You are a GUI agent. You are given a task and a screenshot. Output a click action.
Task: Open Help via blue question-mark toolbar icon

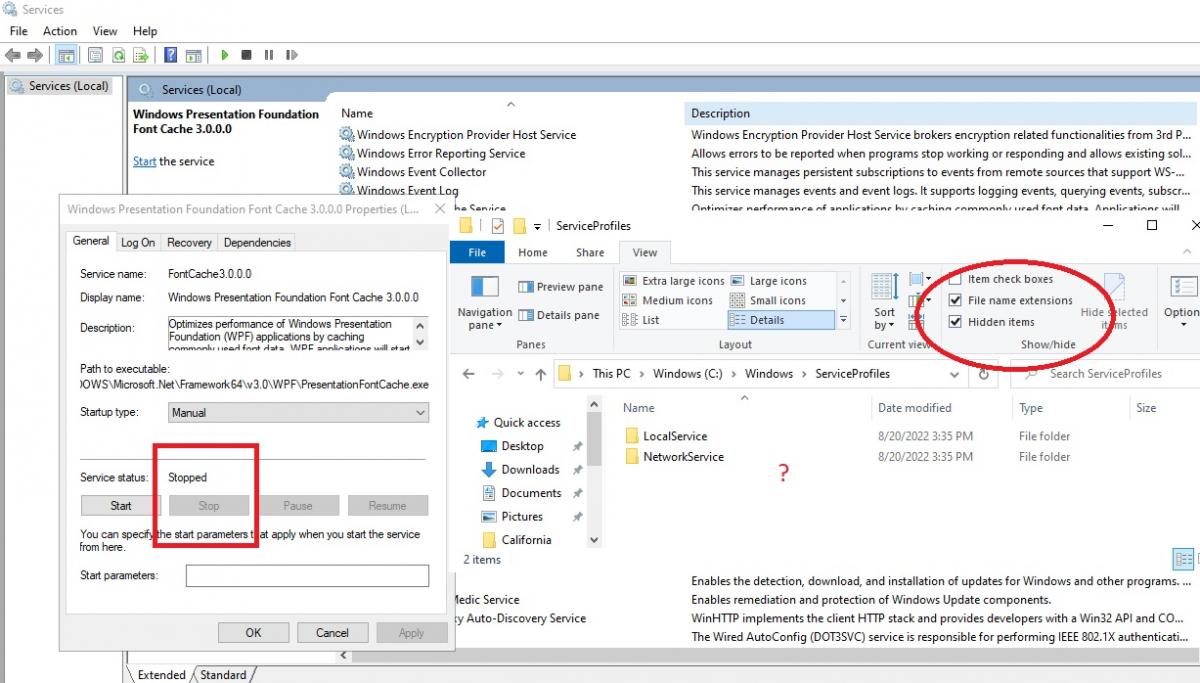[171, 55]
